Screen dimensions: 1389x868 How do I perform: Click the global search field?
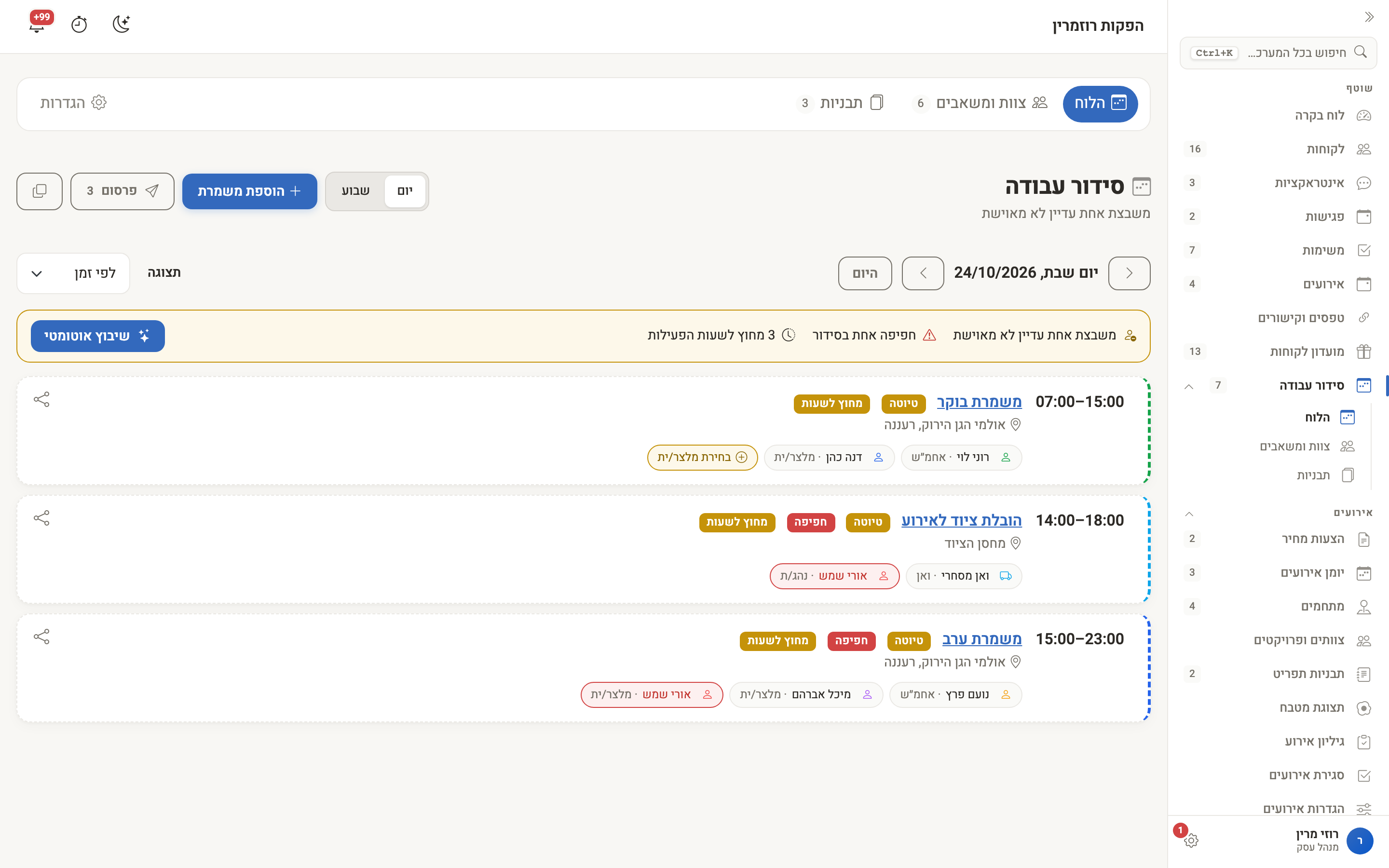coord(1278,53)
